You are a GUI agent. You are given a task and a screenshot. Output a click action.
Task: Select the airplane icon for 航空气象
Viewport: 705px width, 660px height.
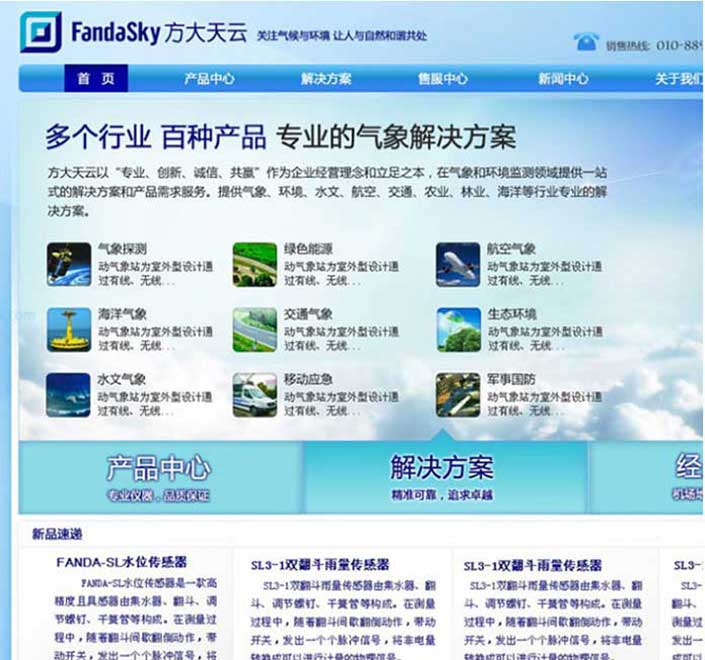(458, 264)
